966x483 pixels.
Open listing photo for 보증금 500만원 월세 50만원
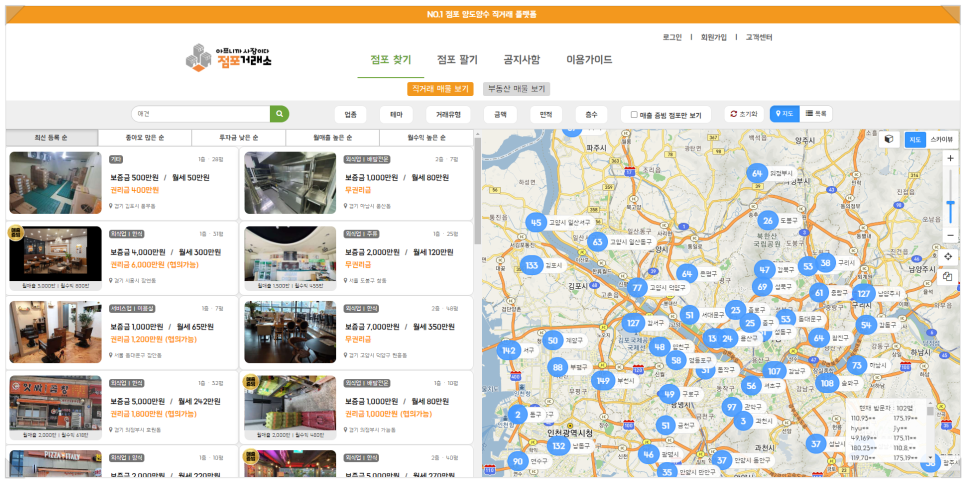click(55, 183)
